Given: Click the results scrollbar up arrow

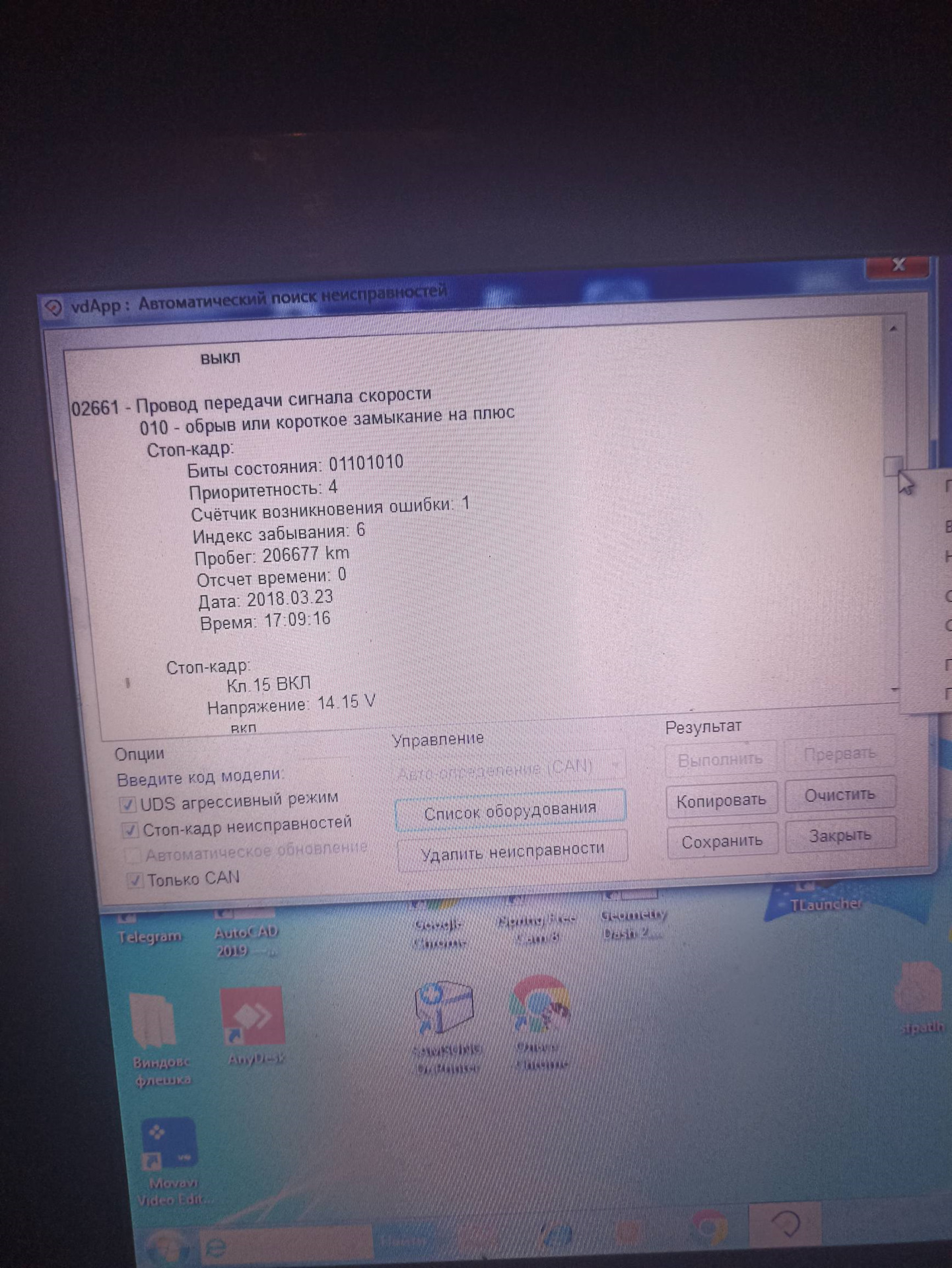Looking at the screenshot, I should [893, 328].
